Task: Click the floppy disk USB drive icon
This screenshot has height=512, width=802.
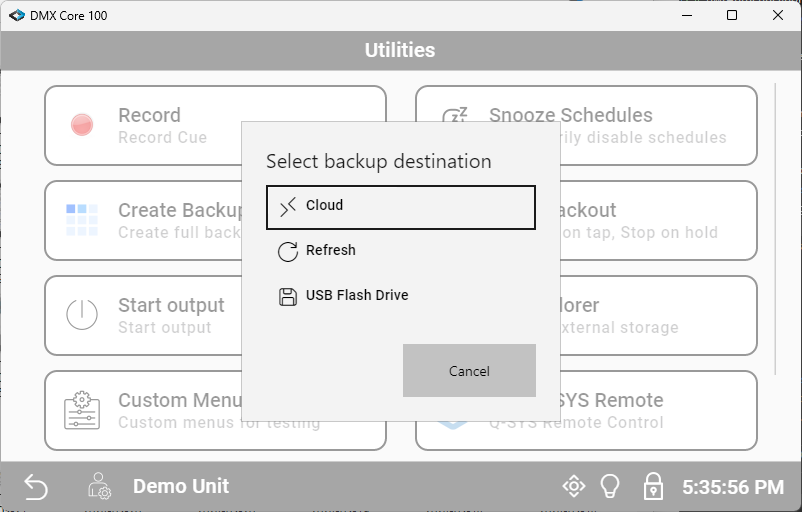Action: [x=288, y=296]
